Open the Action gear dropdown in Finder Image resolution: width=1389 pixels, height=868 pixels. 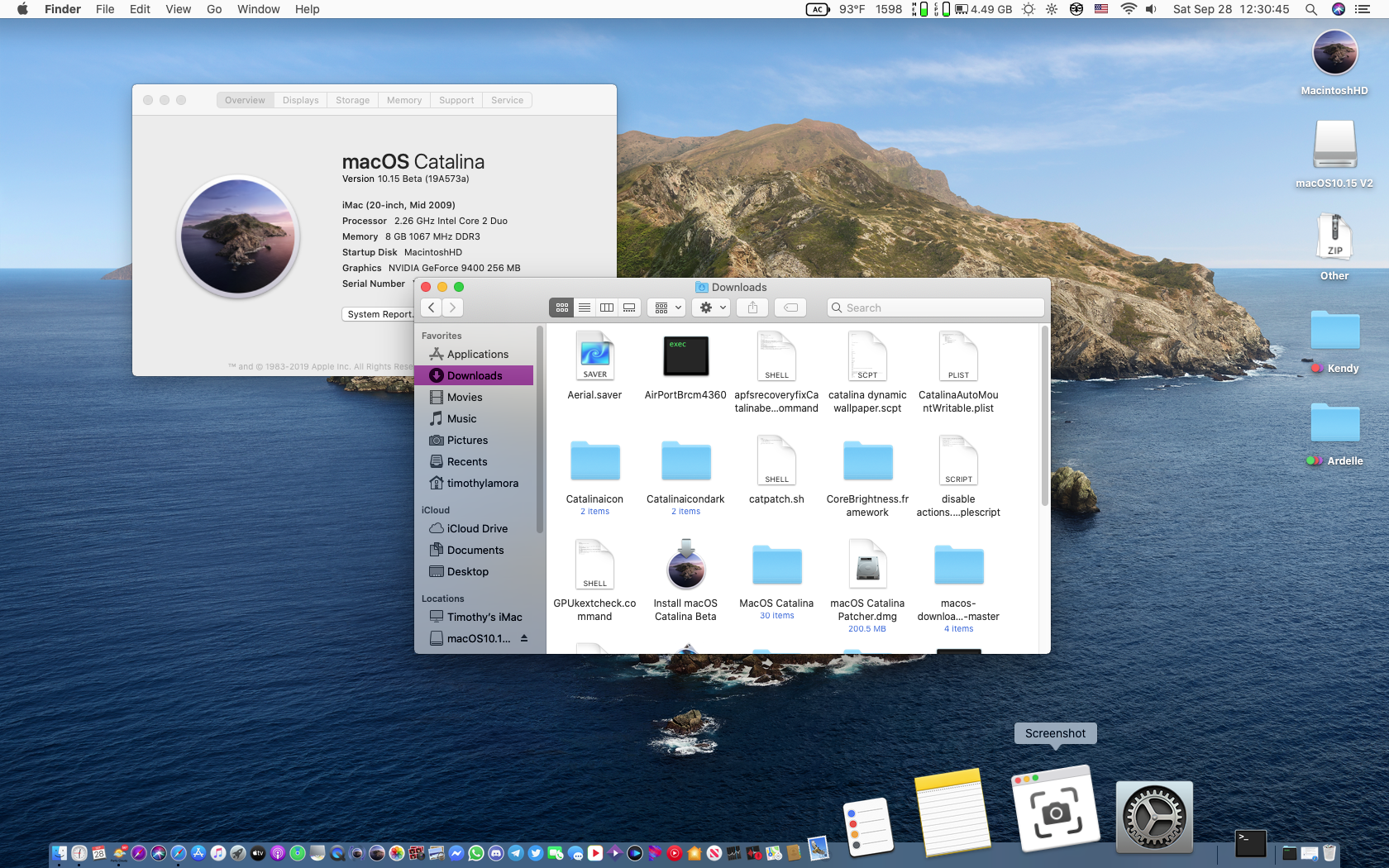711,308
